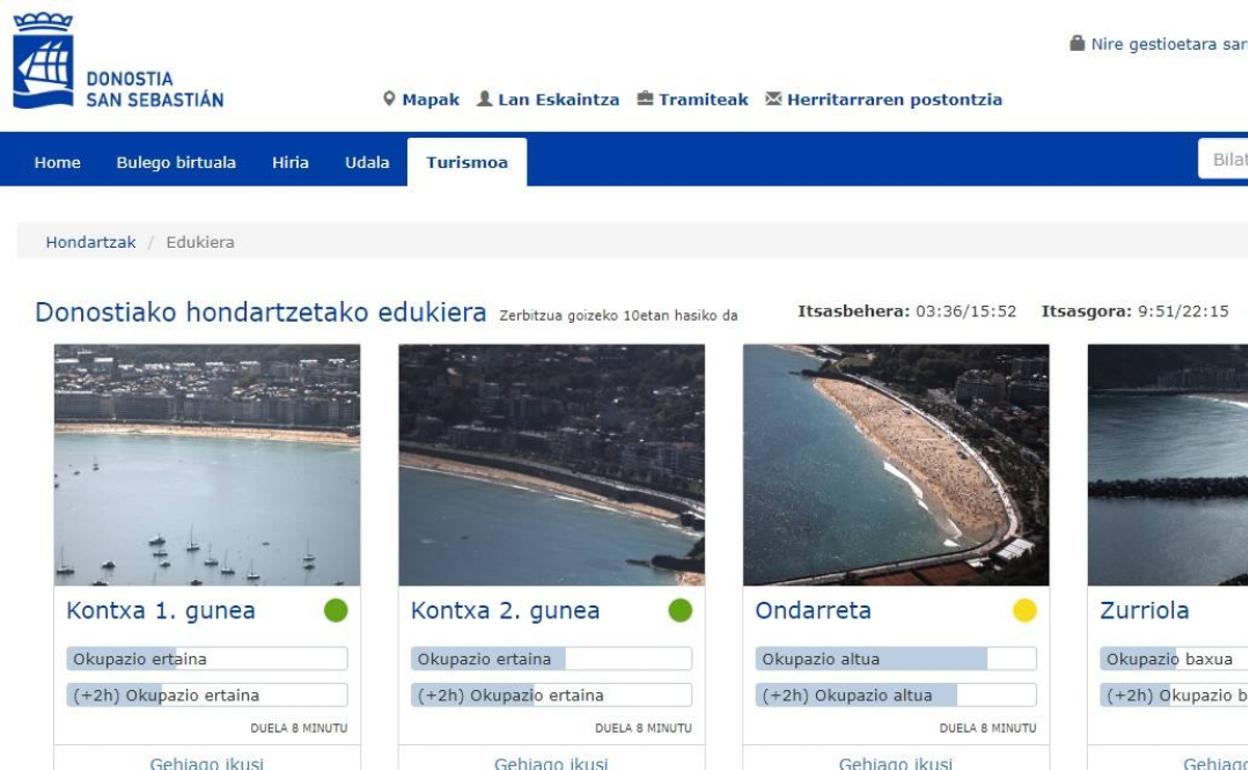The image size is (1248, 770).
Task: Click Ondarreta's Okupazio altua occupancy bar
Action: [x=895, y=659]
